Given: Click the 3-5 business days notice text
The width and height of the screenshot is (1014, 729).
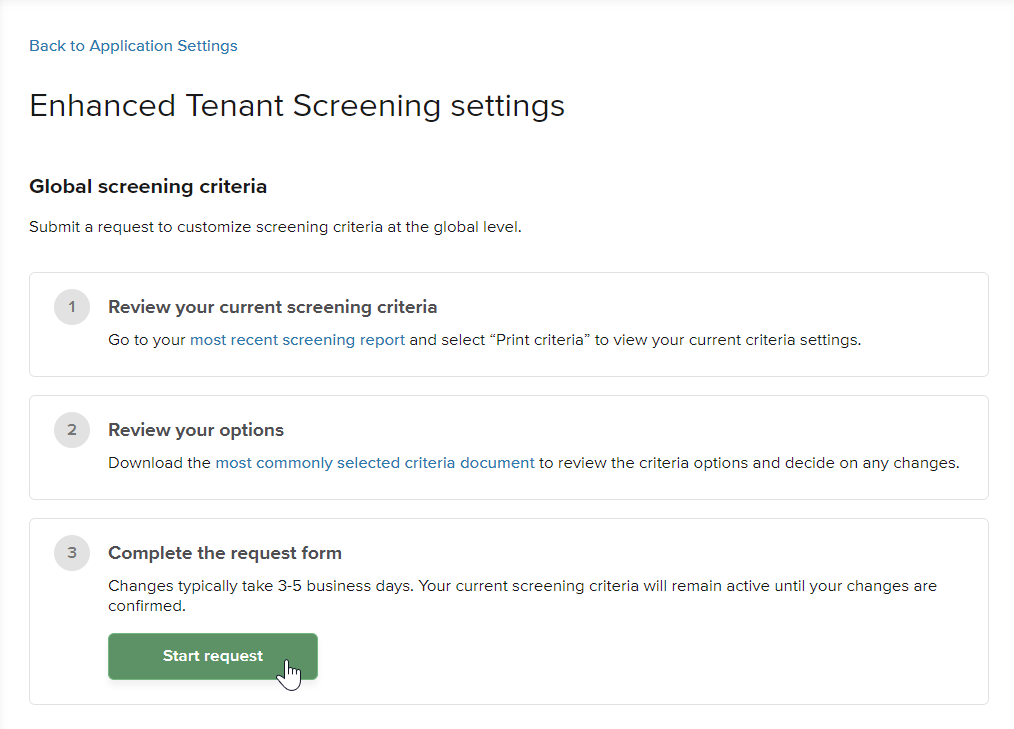Looking at the screenshot, I should 522,595.
